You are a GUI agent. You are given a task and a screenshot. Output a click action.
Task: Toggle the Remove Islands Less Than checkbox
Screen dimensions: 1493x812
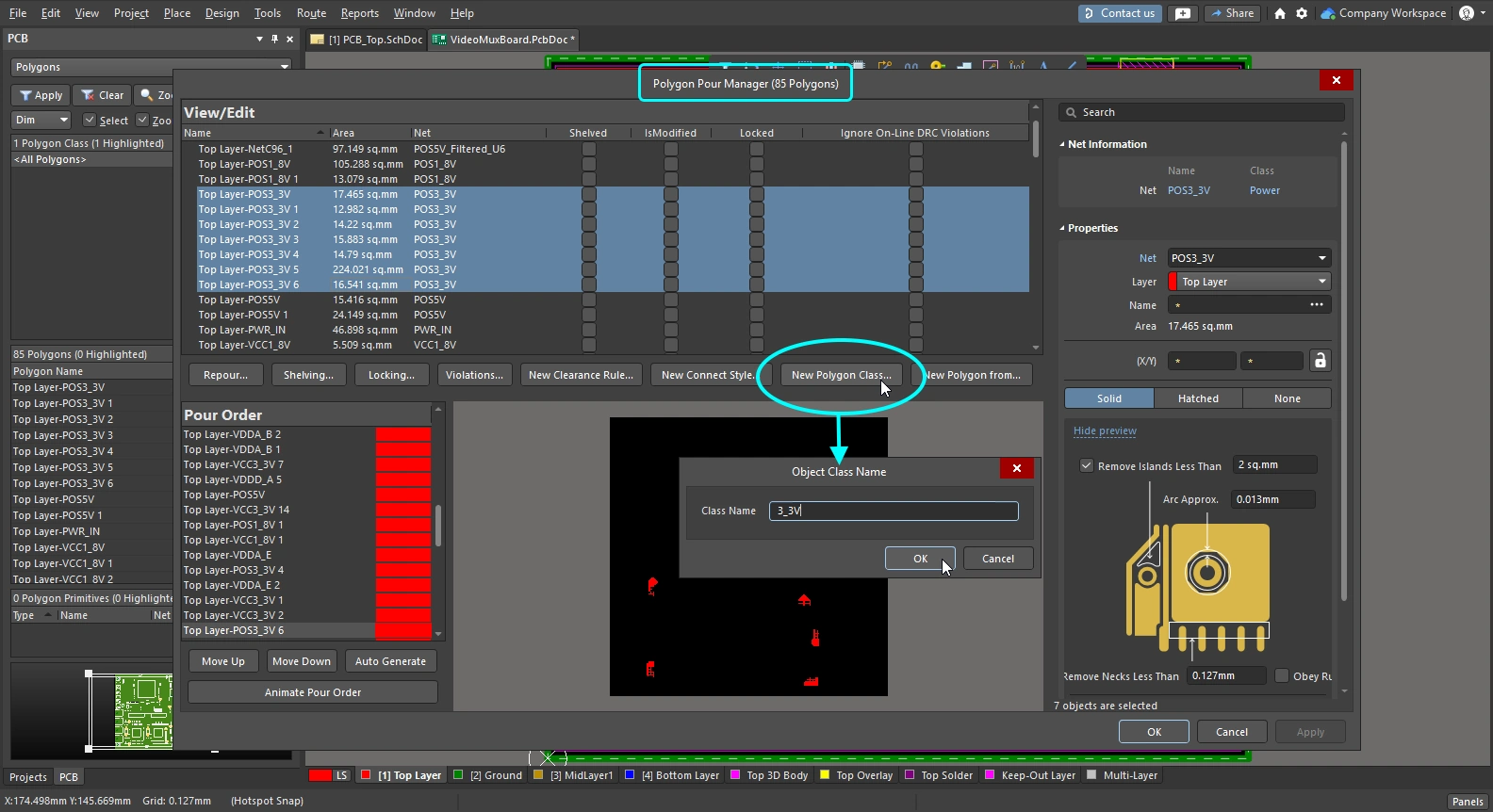[x=1087, y=465]
